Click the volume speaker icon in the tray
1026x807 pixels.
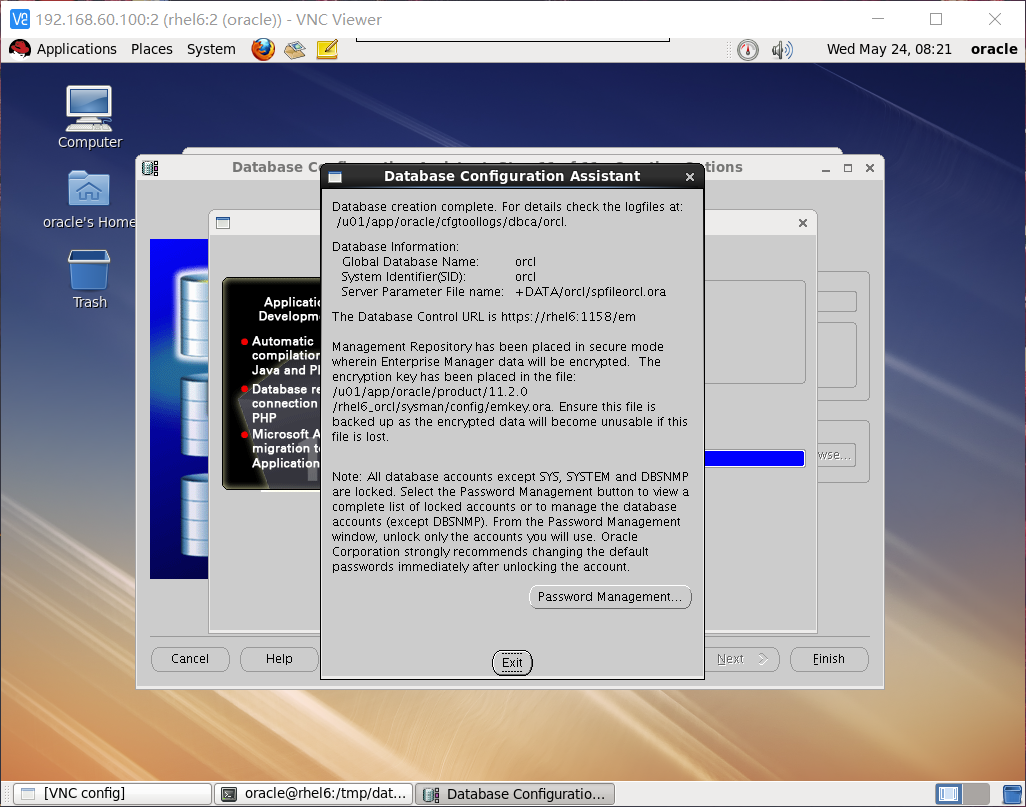point(782,48)
